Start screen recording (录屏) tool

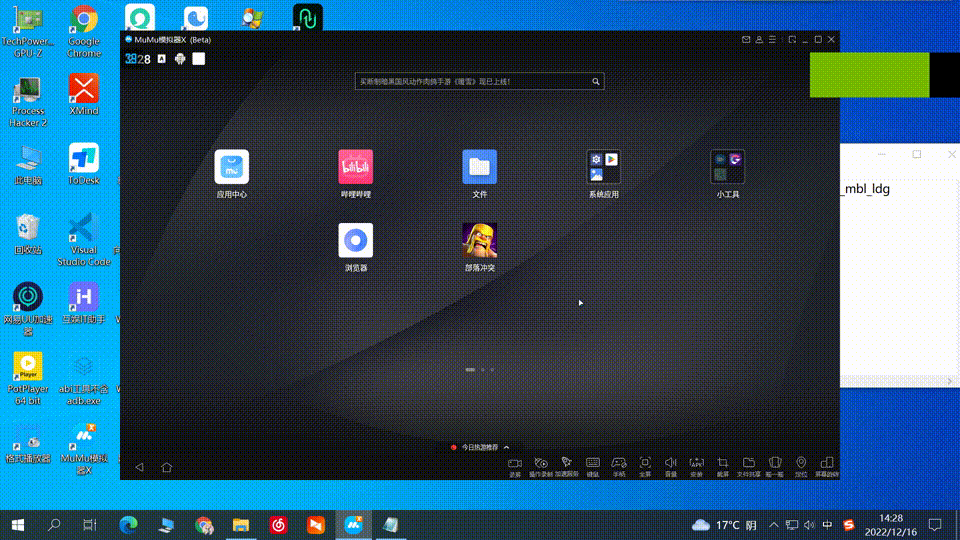tap(515, 467)
